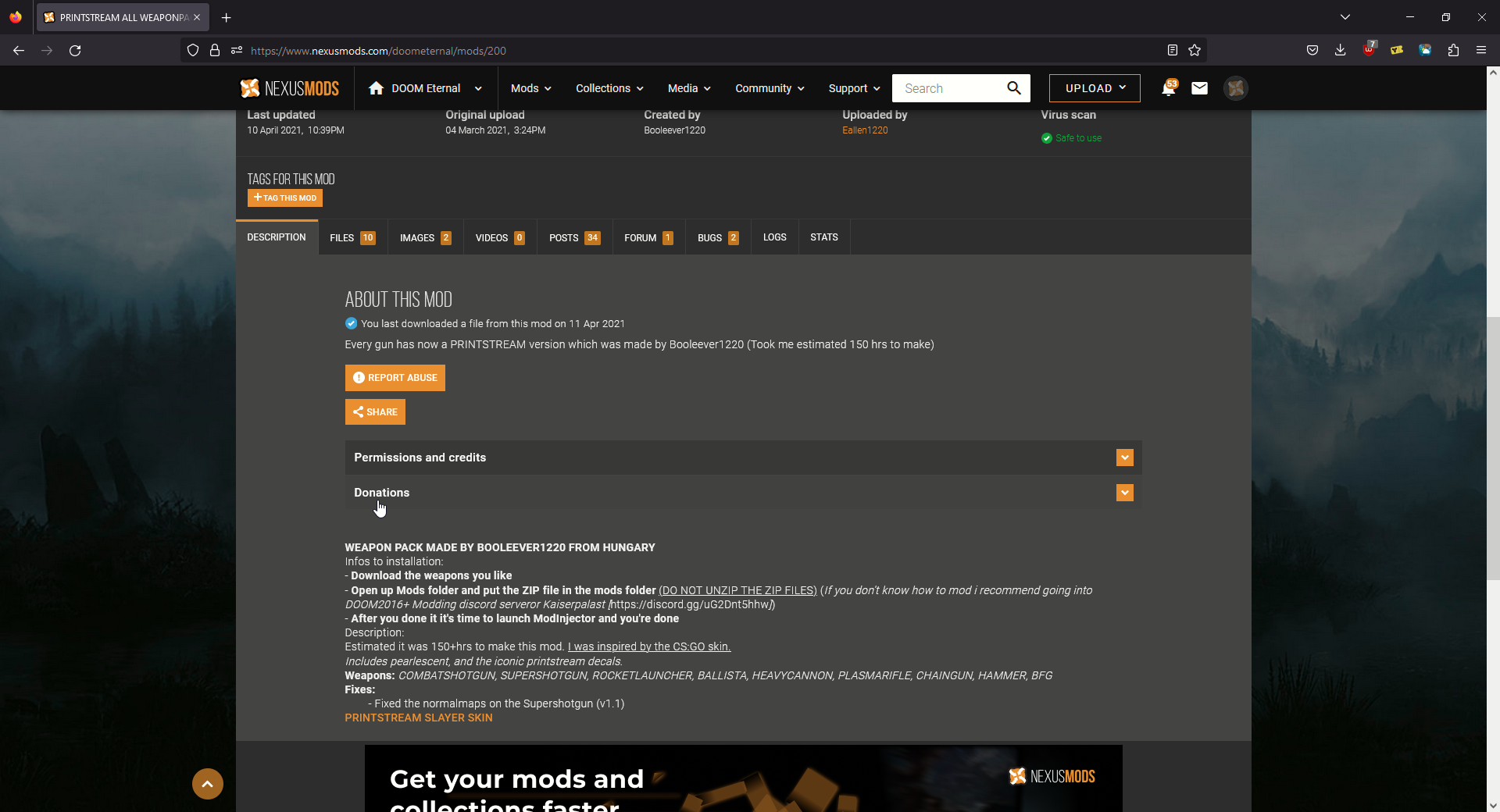
Task: Switch to the Posts tab
Action: click(x=574, y=237)
